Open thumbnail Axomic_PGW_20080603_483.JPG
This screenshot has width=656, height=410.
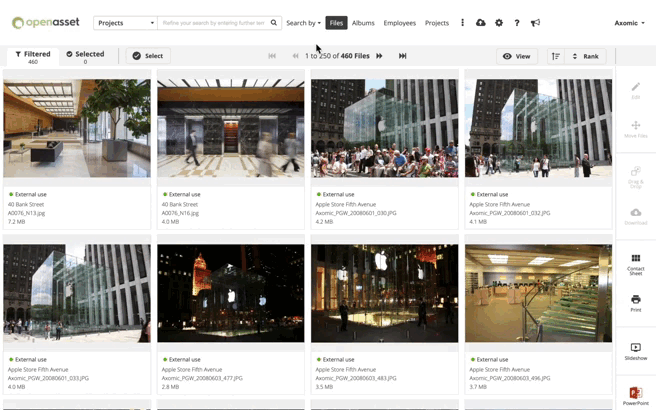click(x=384, y=293)
